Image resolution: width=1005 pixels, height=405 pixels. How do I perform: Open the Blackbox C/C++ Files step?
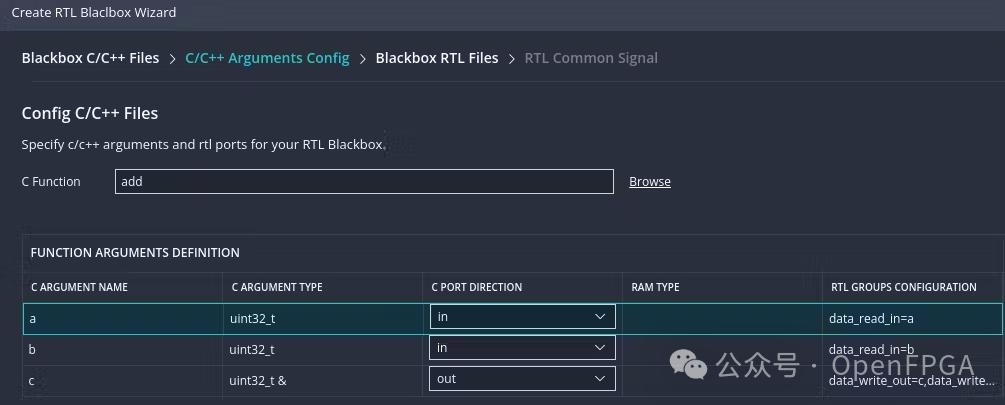pyautogui.click(x=90, y=58)
